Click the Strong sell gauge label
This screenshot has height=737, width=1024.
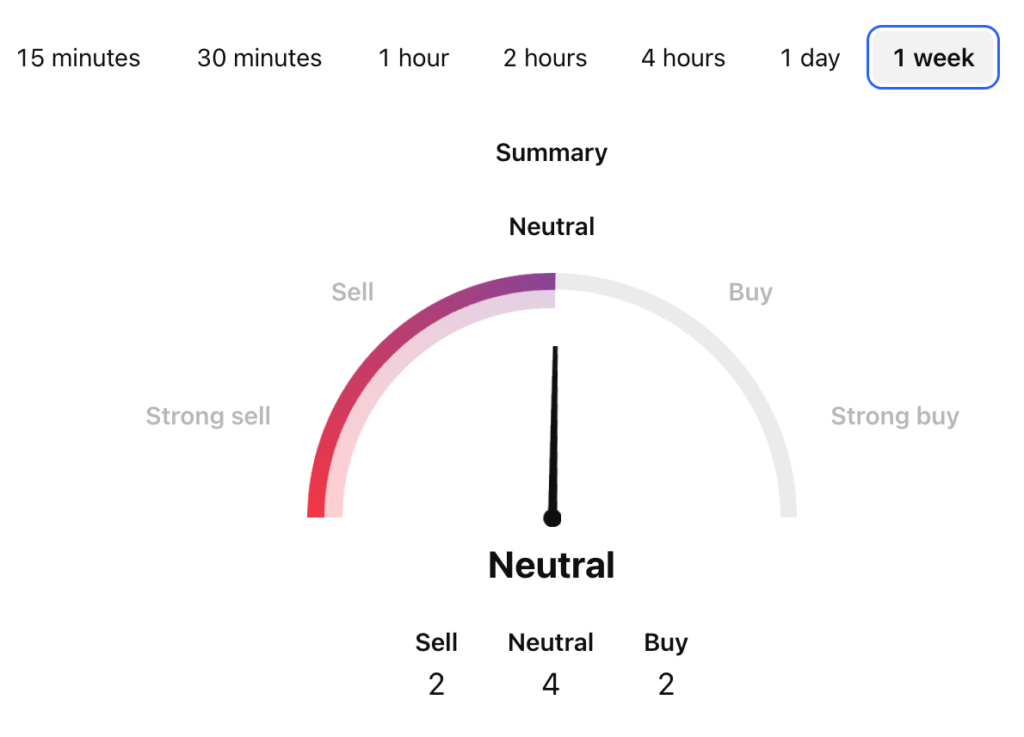(208, 416)
